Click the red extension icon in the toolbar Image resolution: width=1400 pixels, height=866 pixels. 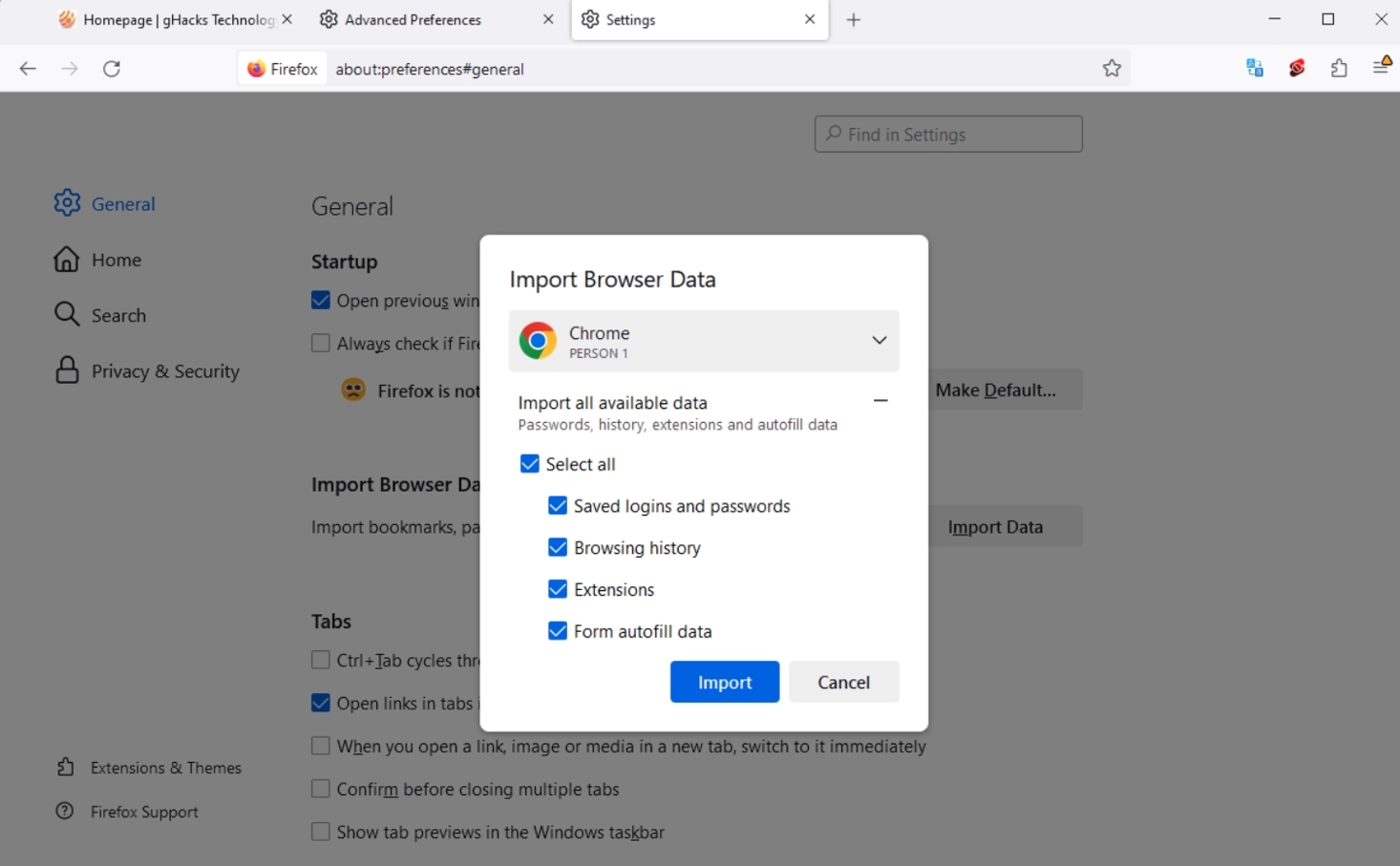(1297, 68)
